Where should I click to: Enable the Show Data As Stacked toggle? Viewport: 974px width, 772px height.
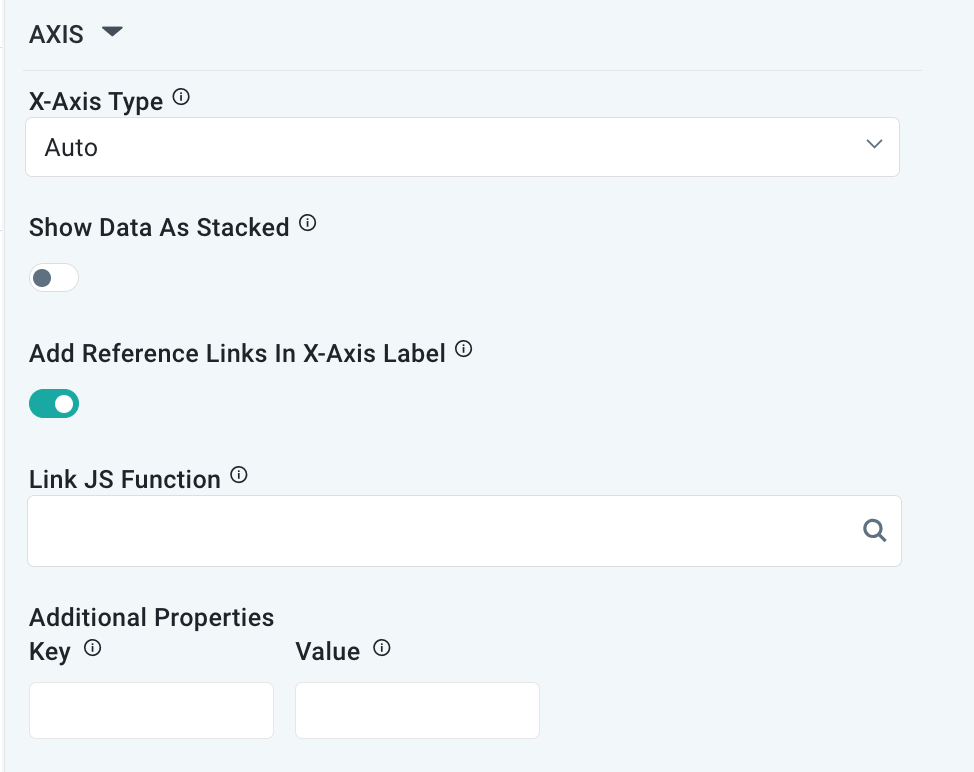[54, 278]
